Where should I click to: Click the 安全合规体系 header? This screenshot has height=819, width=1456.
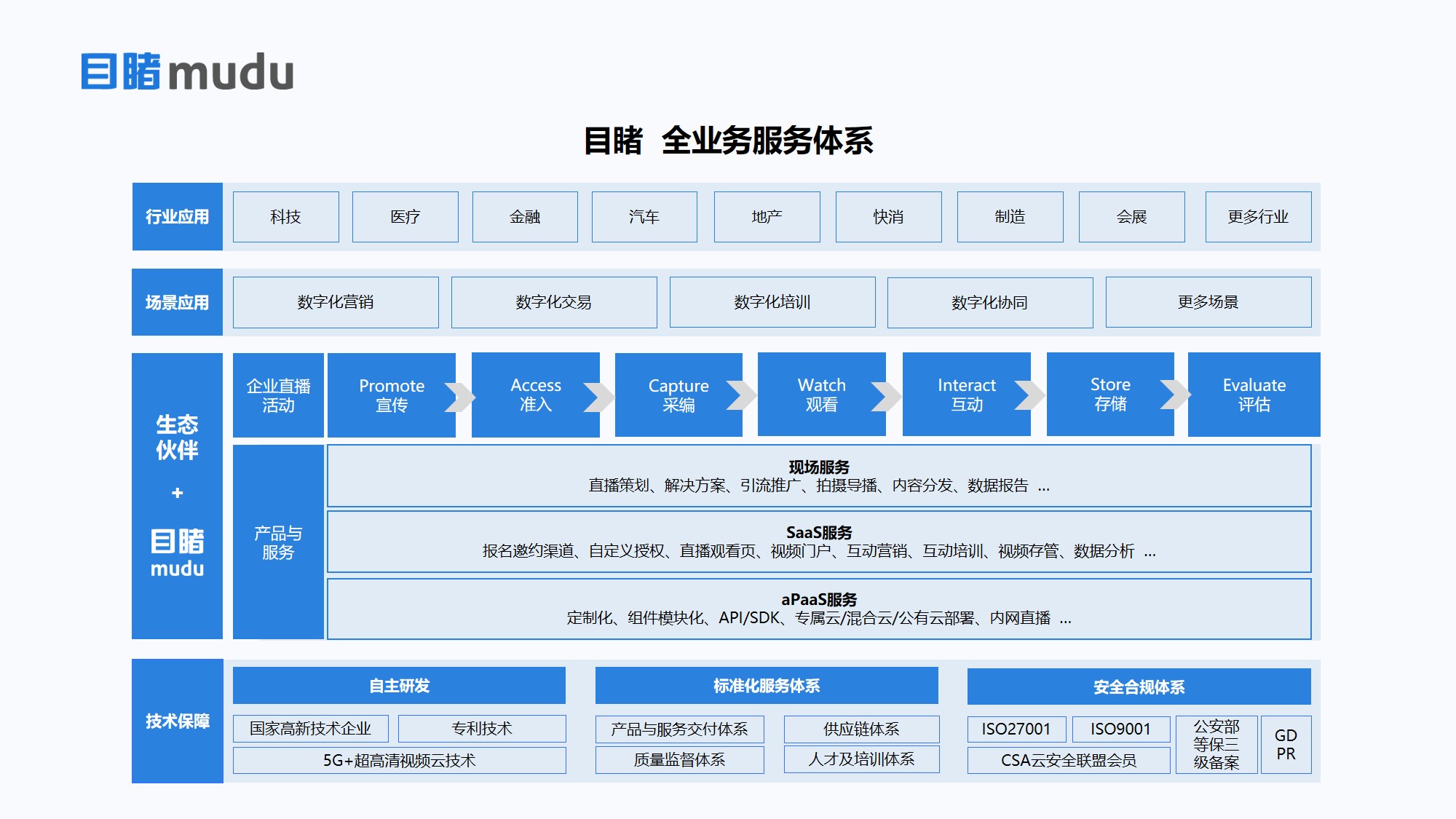[x=1139, y=687]
